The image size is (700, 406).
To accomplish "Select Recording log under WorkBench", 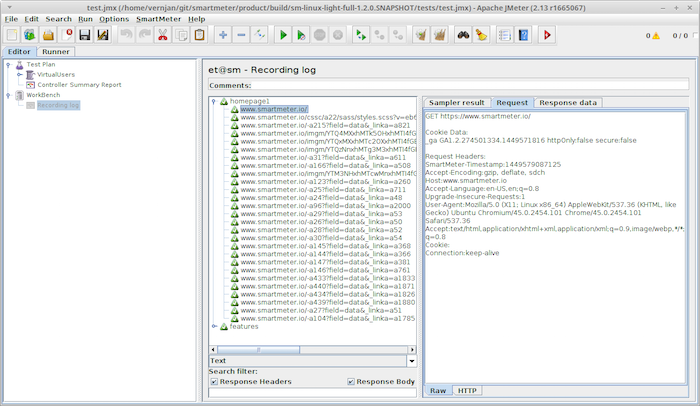I will click(58, 105).
